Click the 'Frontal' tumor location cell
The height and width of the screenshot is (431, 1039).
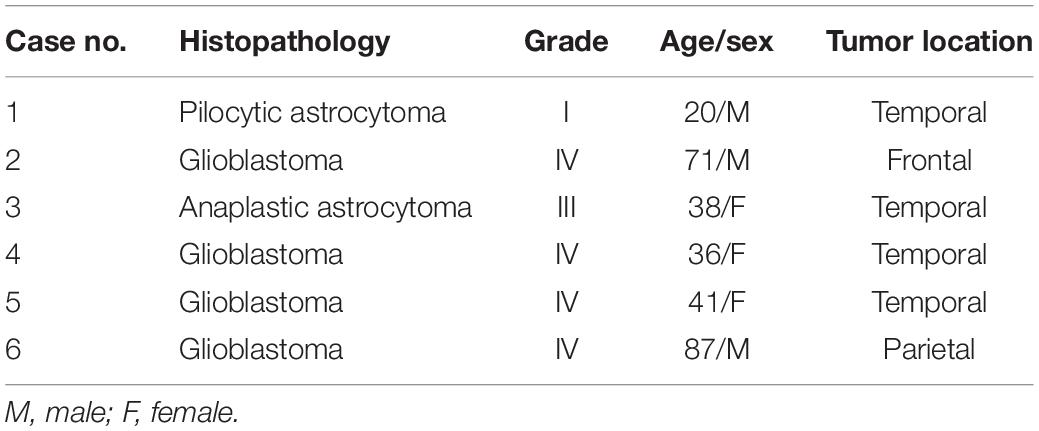pos(929,160)
